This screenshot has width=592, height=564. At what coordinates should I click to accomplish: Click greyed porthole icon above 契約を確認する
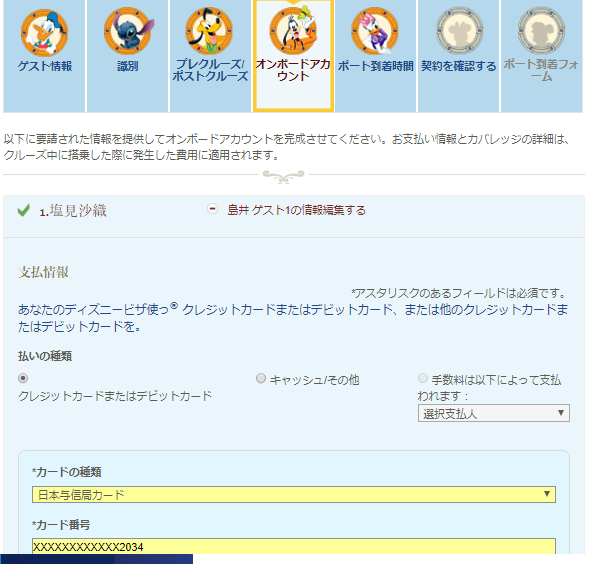[459, 31]
